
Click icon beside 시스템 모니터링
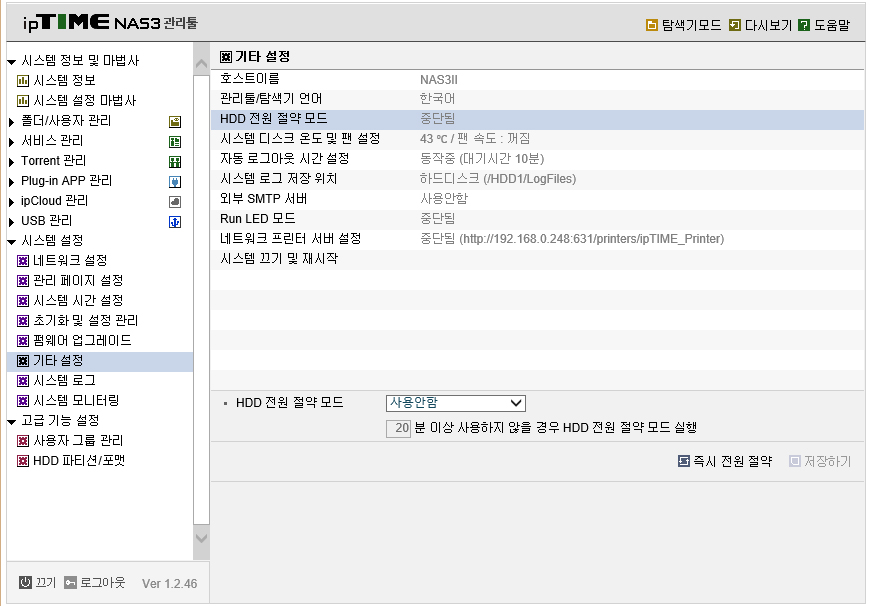click(23, 401)
